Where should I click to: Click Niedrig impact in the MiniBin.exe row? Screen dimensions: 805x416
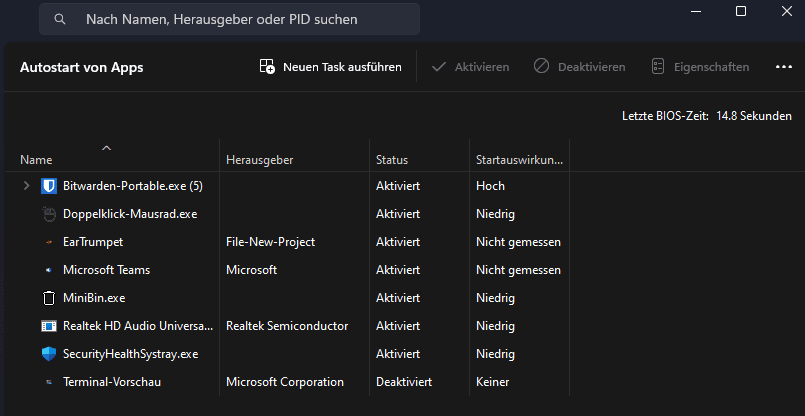(495, 298)
